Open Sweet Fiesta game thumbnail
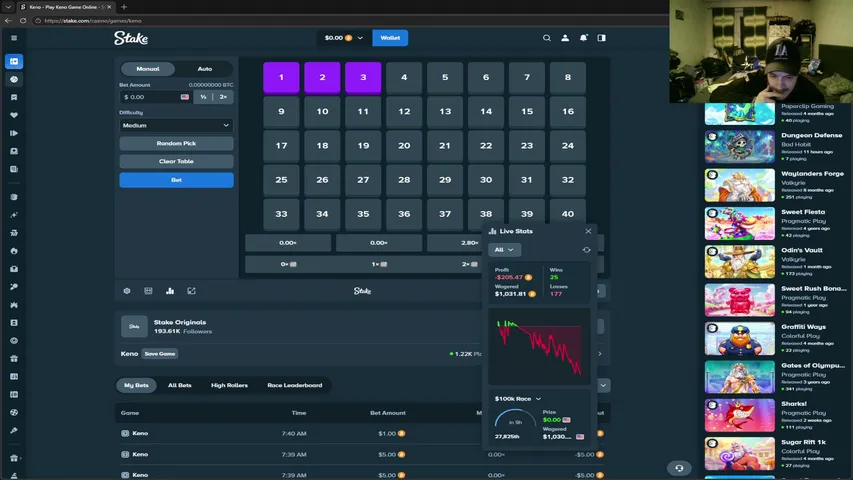853x480 pixels. tap(739, 224)
